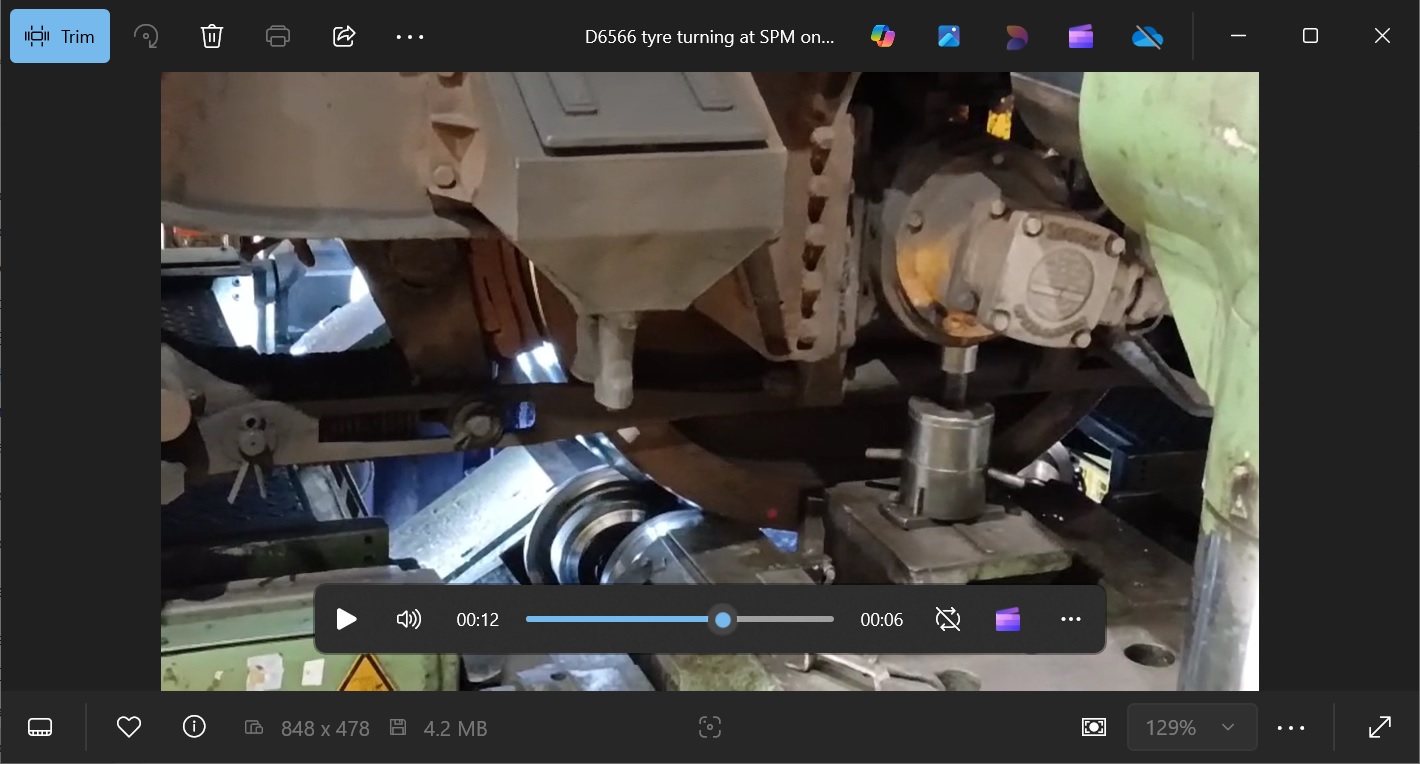1420x764 pixels.
Task: Toggle the repeat loop button
Action: 948,619
